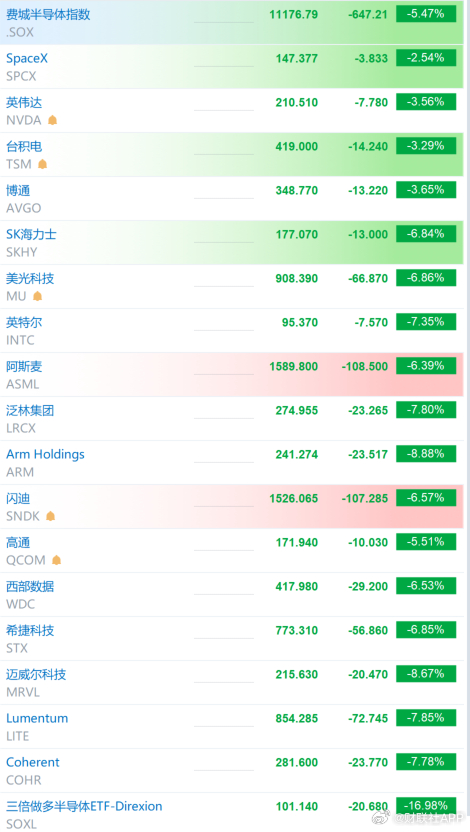
Task: Open the SpaceX stock link
Action: tap(27, 58)
